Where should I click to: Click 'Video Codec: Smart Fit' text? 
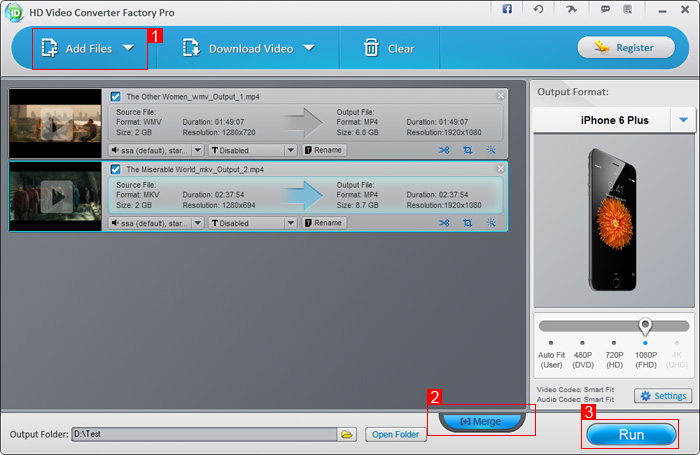[x=575, y=389]
